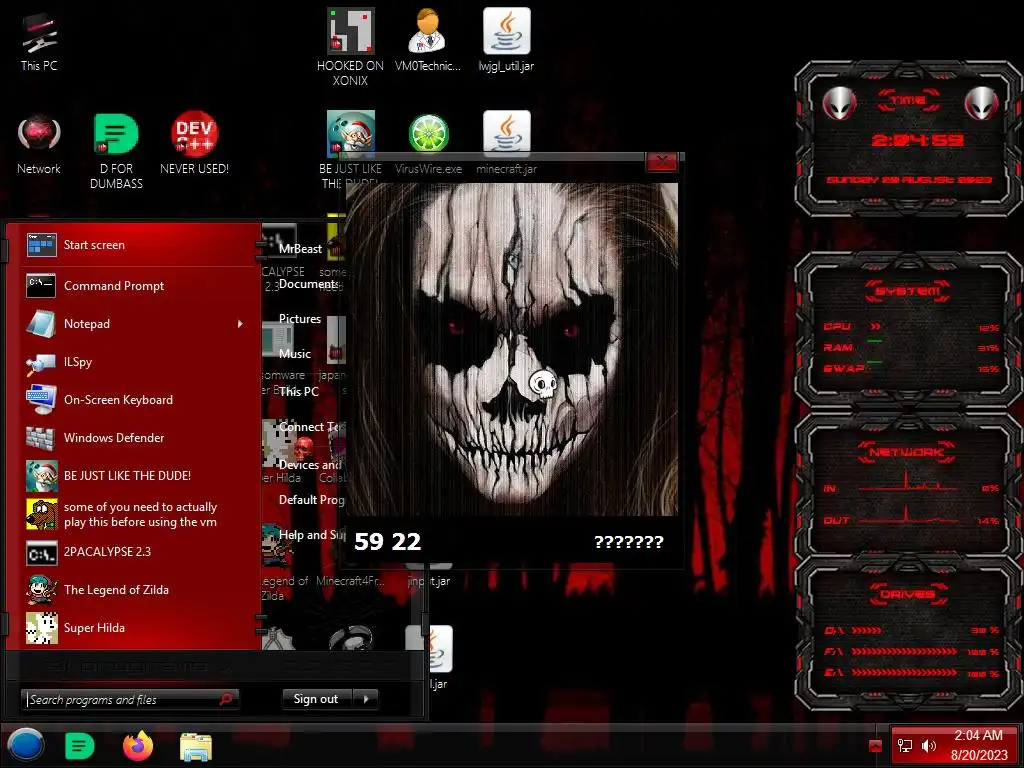
Task: Open D FOR DUMBASS desktop icon
Action: (x=116, y=152)
